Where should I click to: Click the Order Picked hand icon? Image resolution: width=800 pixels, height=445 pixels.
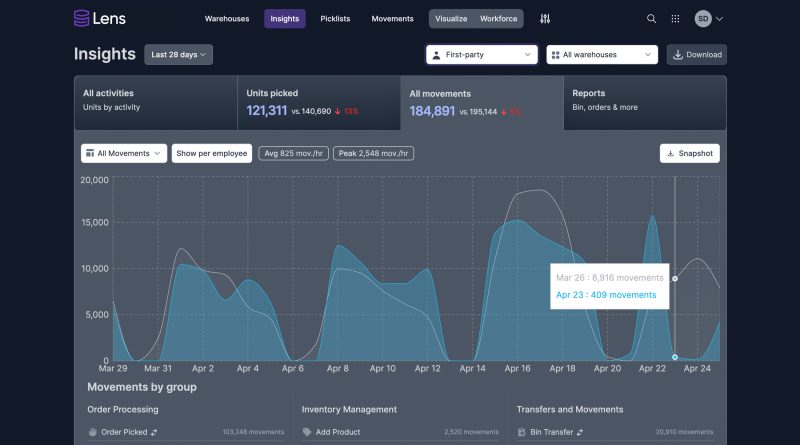(93, 432)
